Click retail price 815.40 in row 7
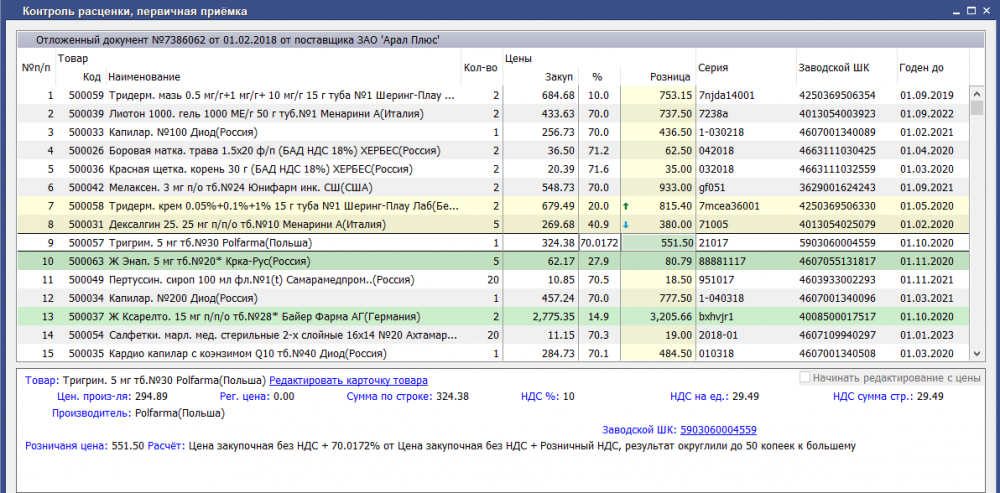The image size is (1000, 493). [675, 206]
